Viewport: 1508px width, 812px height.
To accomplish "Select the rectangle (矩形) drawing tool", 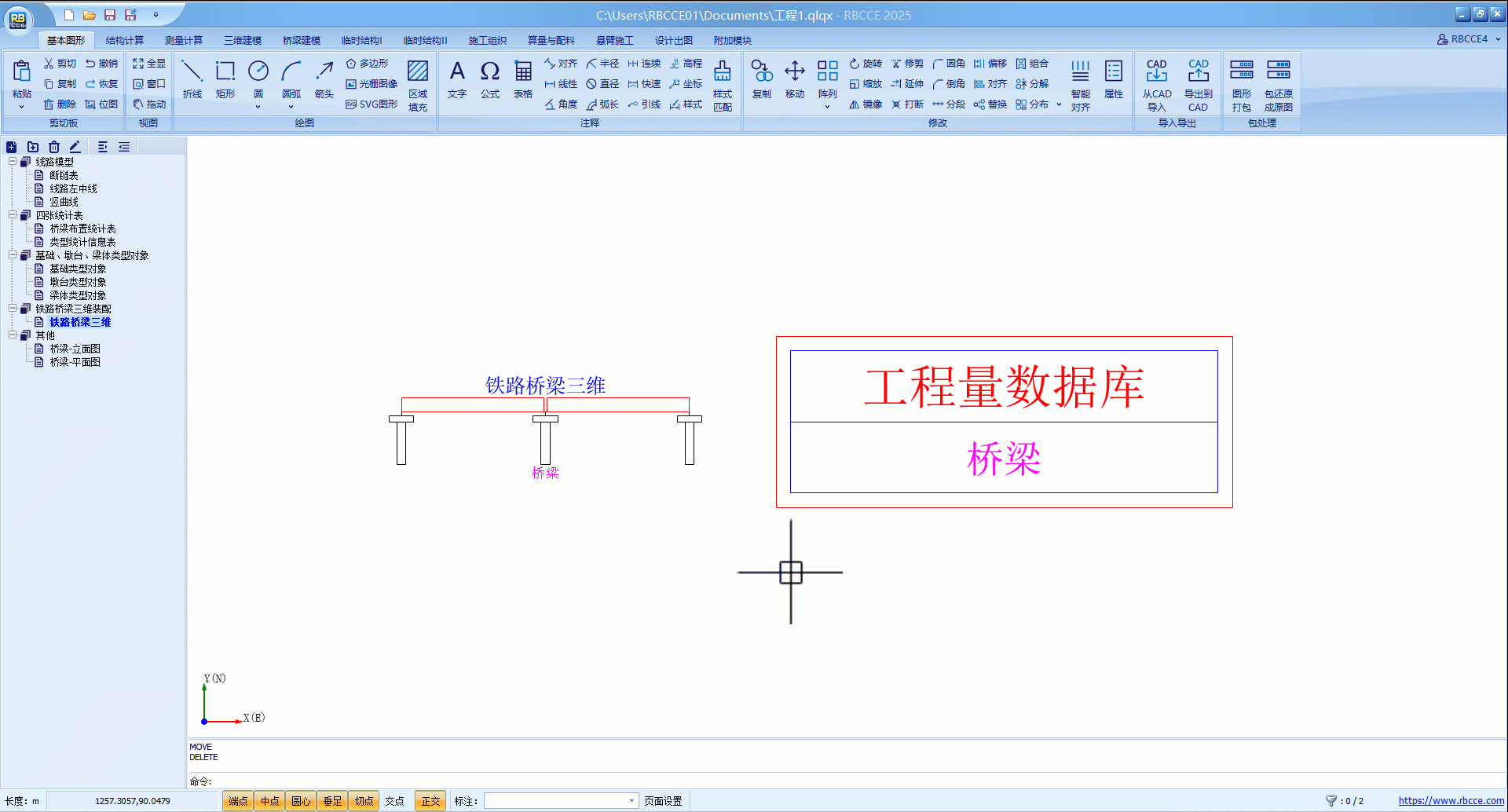I will pos(225,79).
